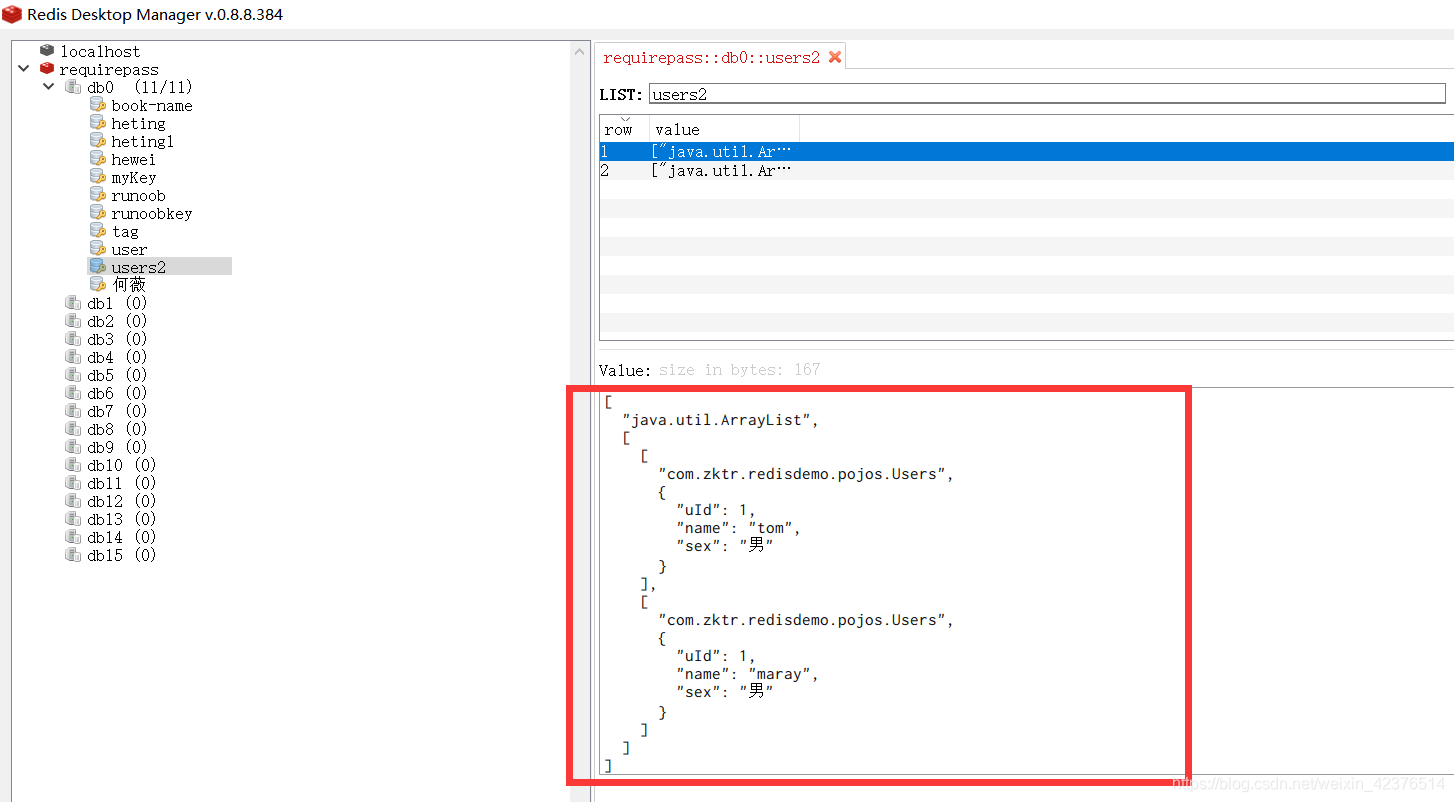Viewport: 1454px width, 802px height.
Task: Click the size in bytes: 167 text
Action: click(x=739, y=370)
